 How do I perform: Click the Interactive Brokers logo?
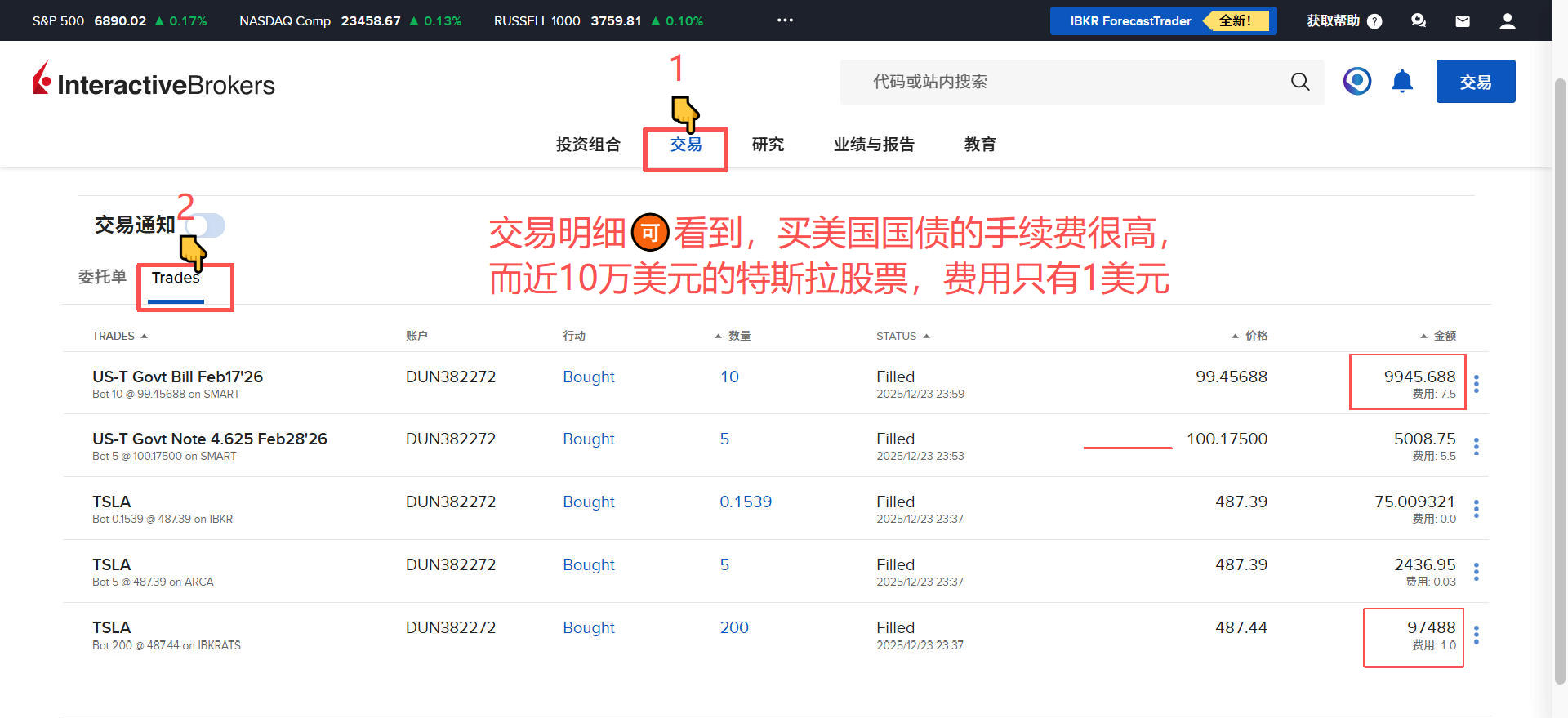point(154,82)
